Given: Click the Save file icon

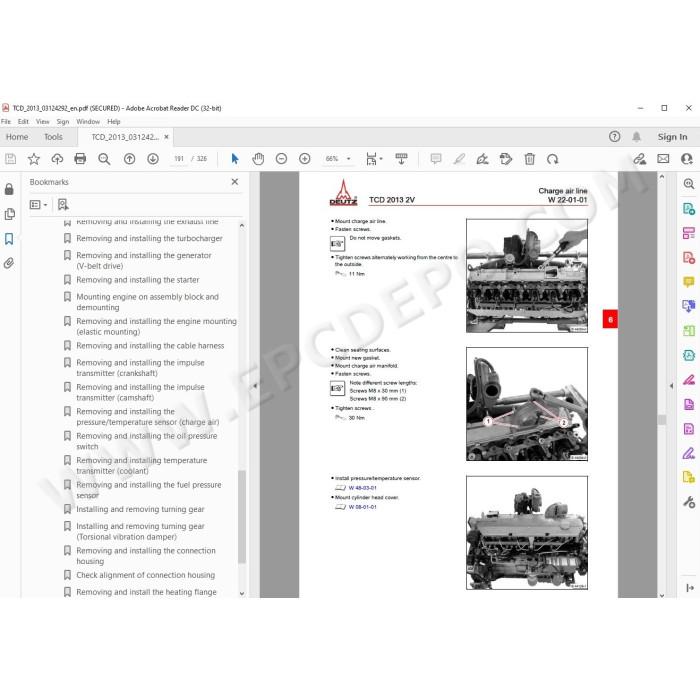Looking at the screenshot, I should point(11,159).
